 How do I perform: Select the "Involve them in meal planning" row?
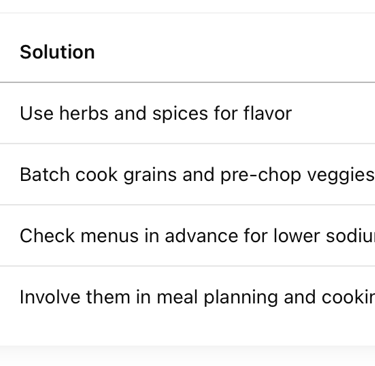(x=187, y=297)
